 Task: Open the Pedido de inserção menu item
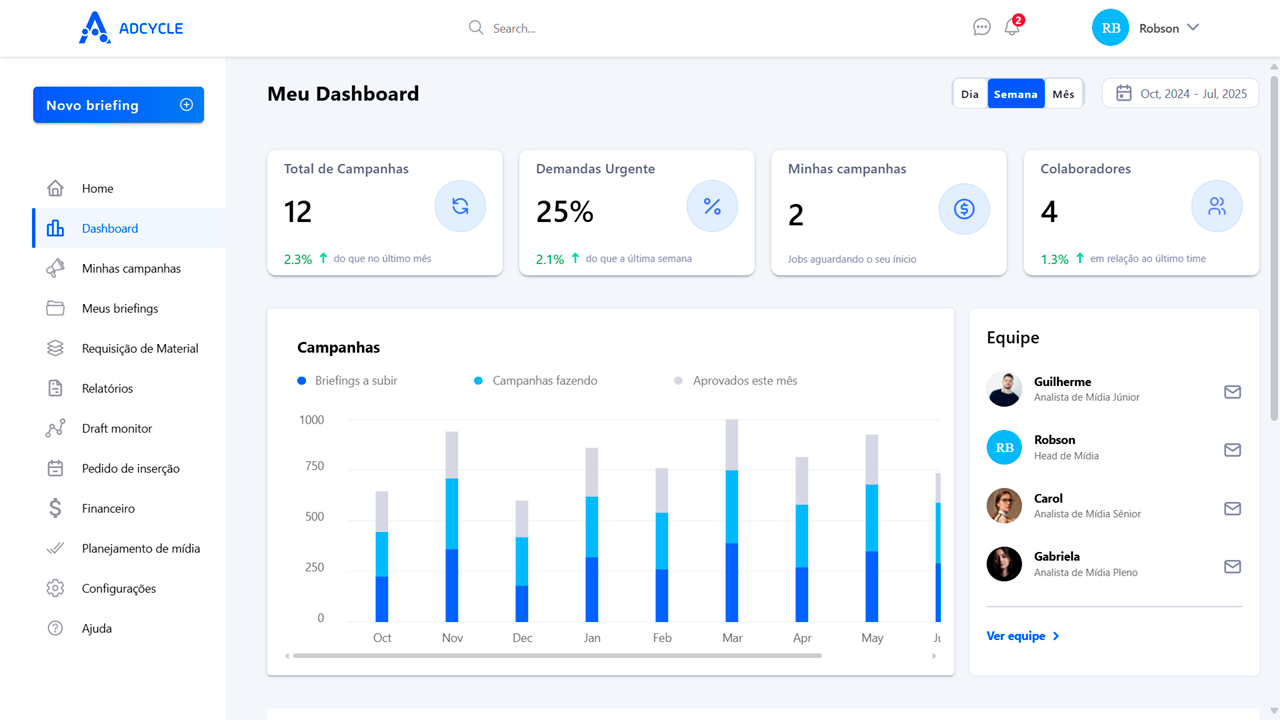128,468
